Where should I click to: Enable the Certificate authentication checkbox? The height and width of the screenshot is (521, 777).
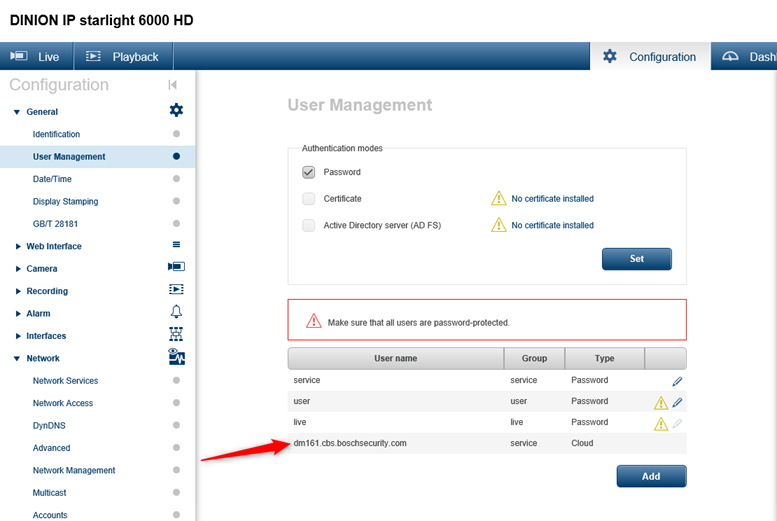(308, 199)
